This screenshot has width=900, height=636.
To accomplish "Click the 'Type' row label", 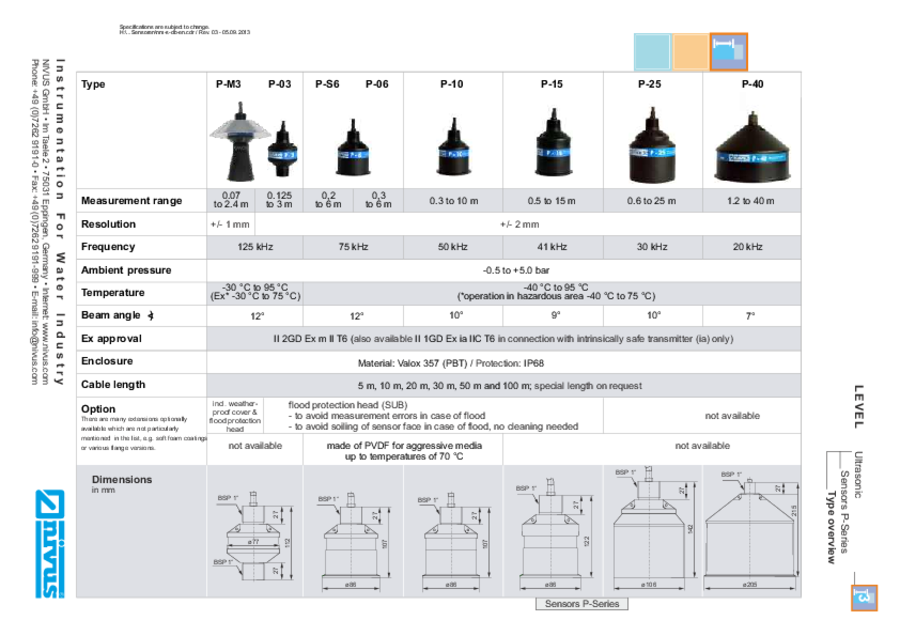I will tap(93, 84).
